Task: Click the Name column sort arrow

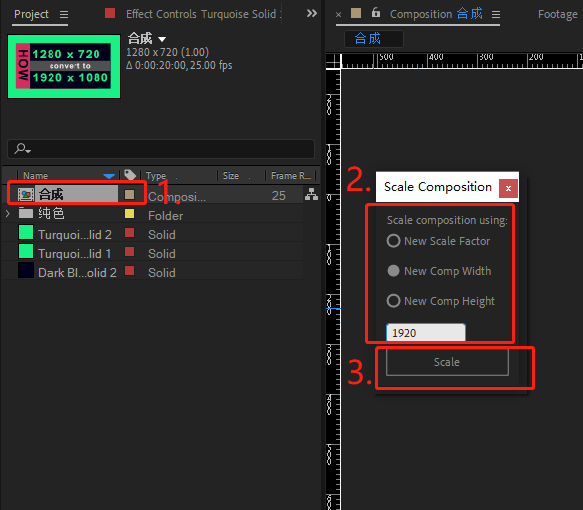Action: coord(109,176)
